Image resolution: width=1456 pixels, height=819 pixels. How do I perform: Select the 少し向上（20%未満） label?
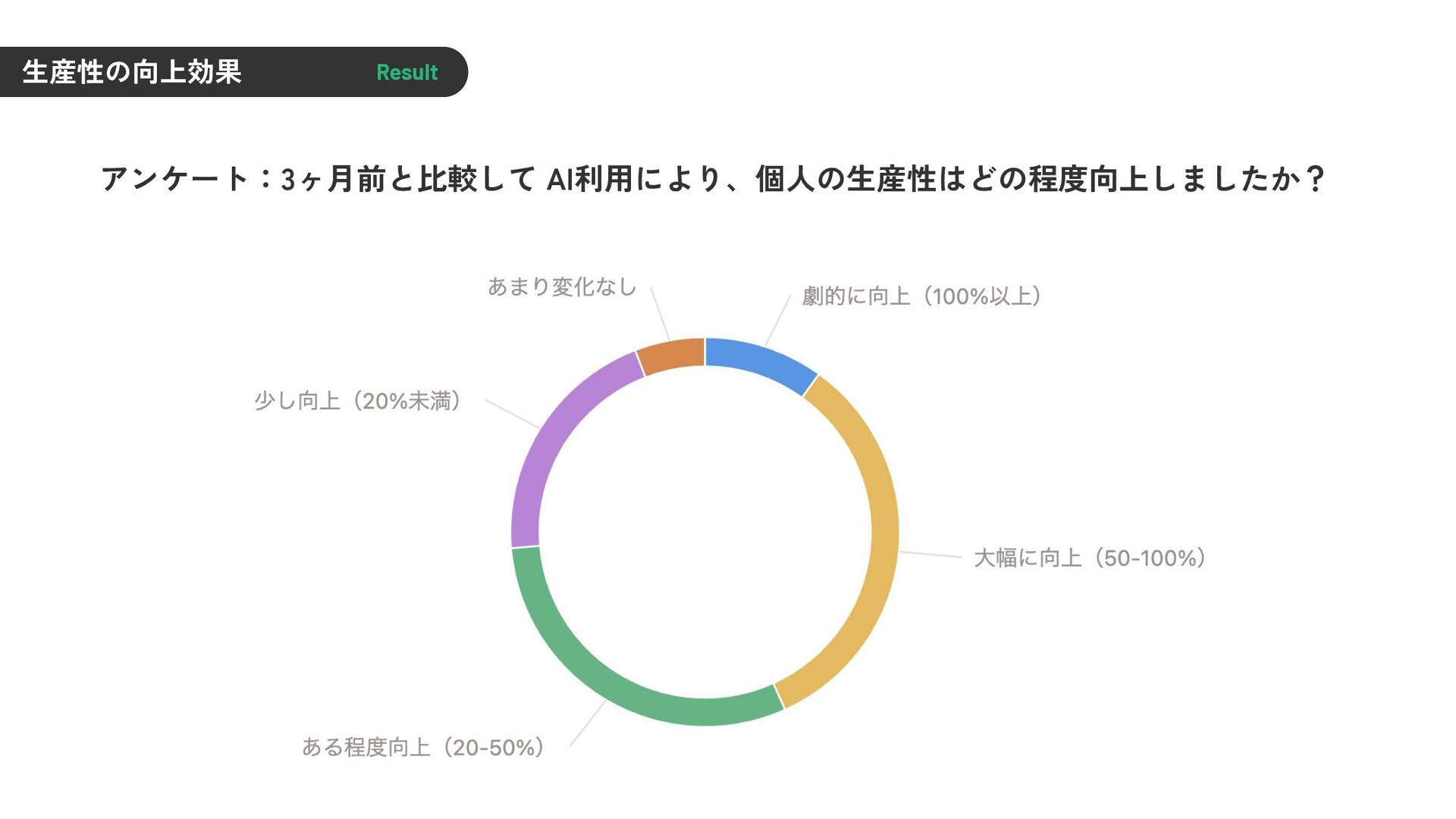pos(358,401)
